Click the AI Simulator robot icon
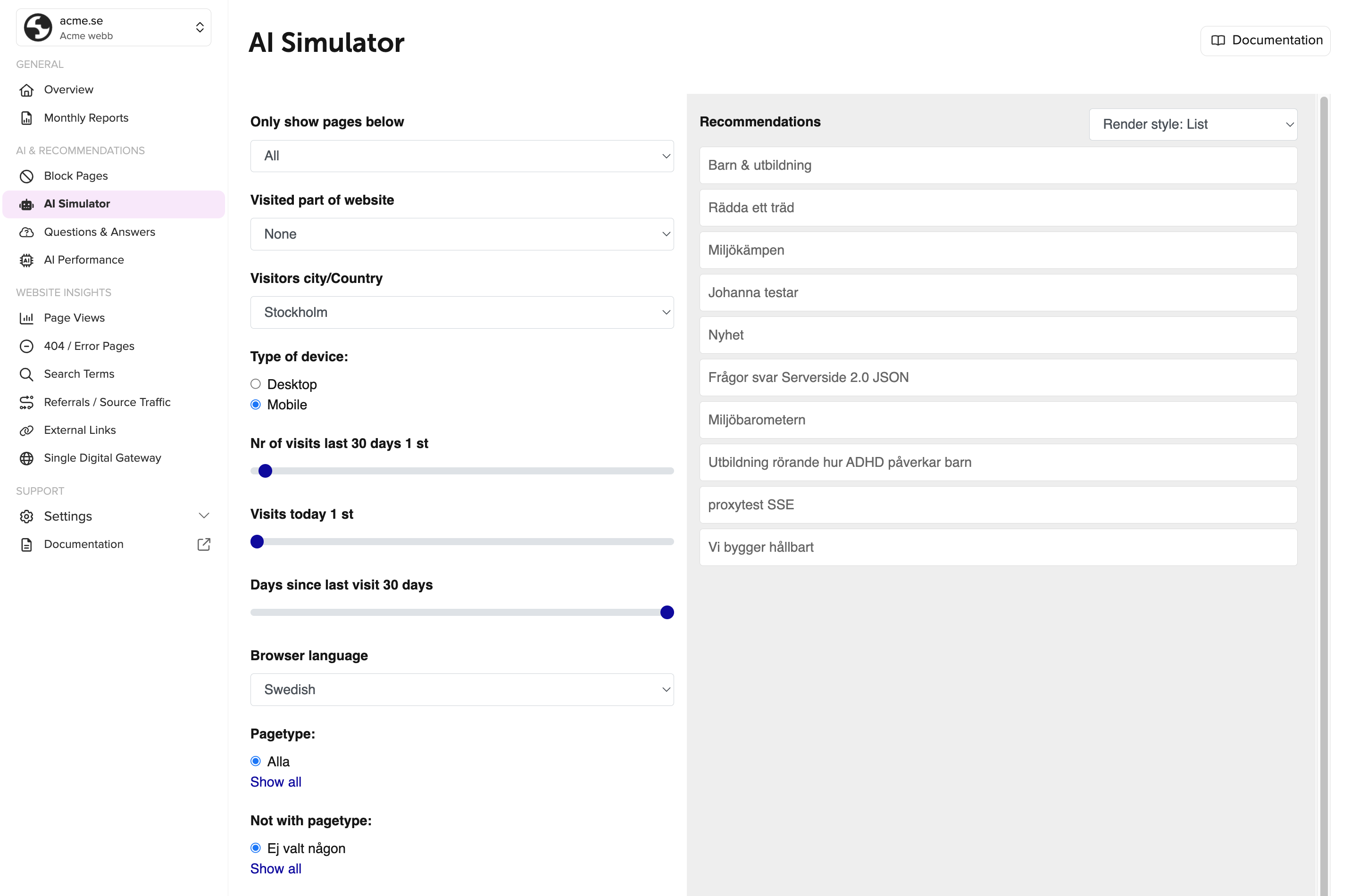The image size is (1351, 896). coord(26,204)
